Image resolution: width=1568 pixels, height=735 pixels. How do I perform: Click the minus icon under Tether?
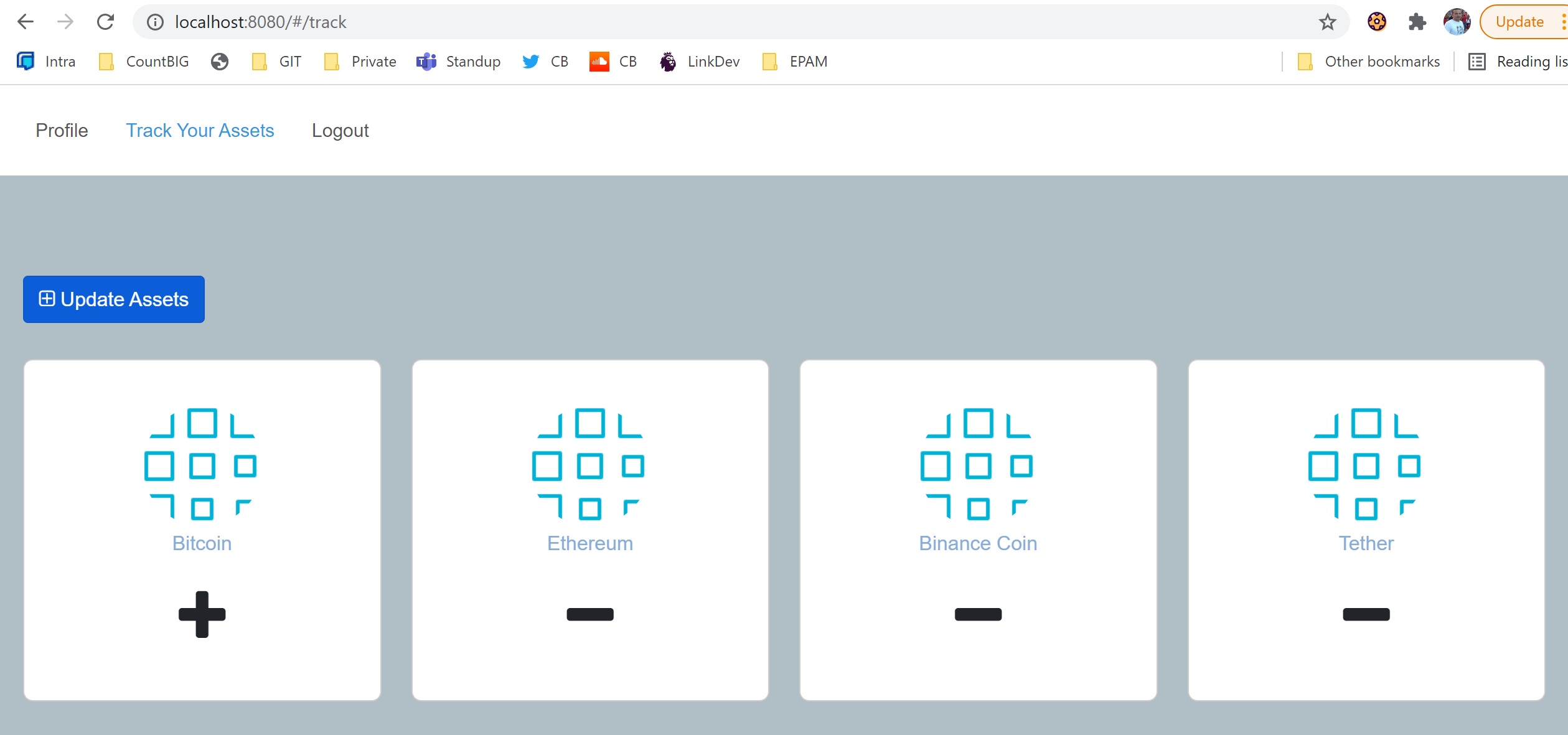pyautogui.click(x=1365, y=614)
